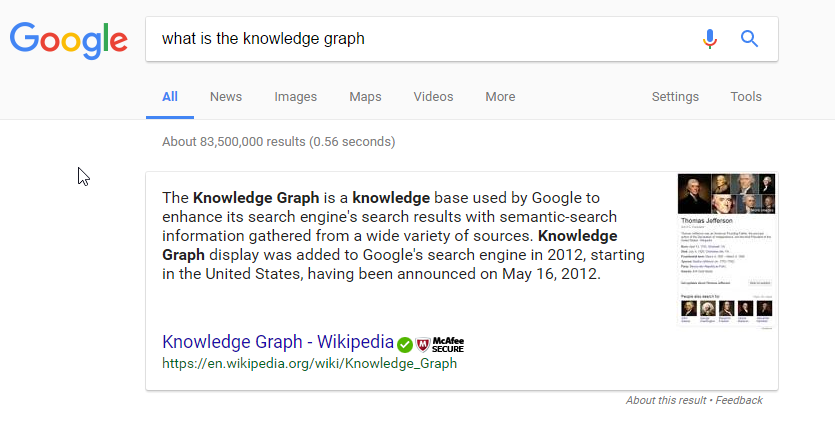Open the Knowledge Graph - Wikipedia link

277,342
